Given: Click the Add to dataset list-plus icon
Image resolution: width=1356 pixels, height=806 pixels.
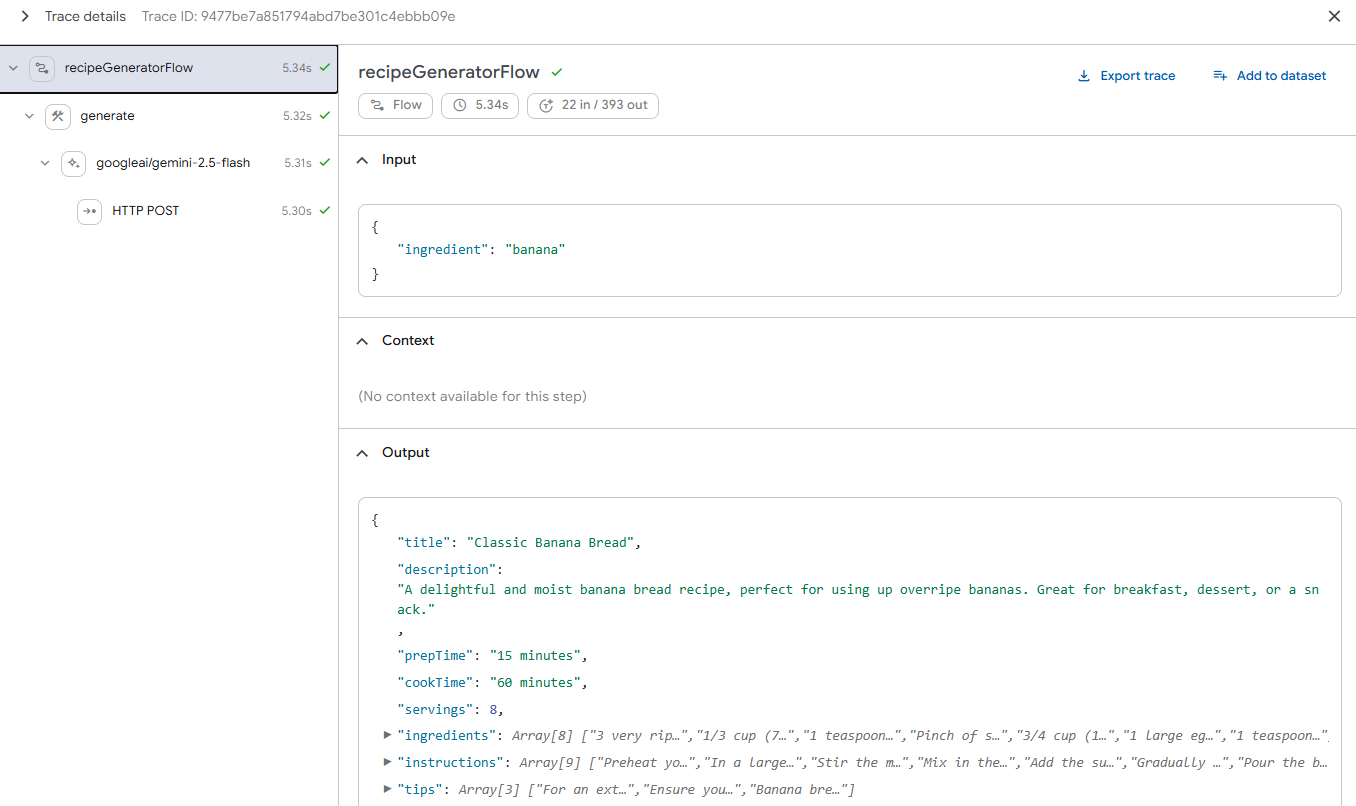Looking at the screenshot, I should (x=1219, y=76).
